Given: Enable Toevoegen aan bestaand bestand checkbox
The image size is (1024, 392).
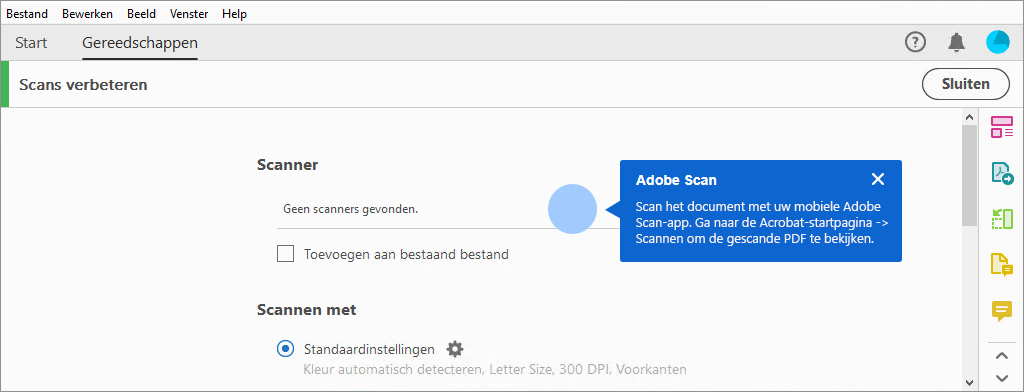Looking at the screenshot, I should (285, 253).
